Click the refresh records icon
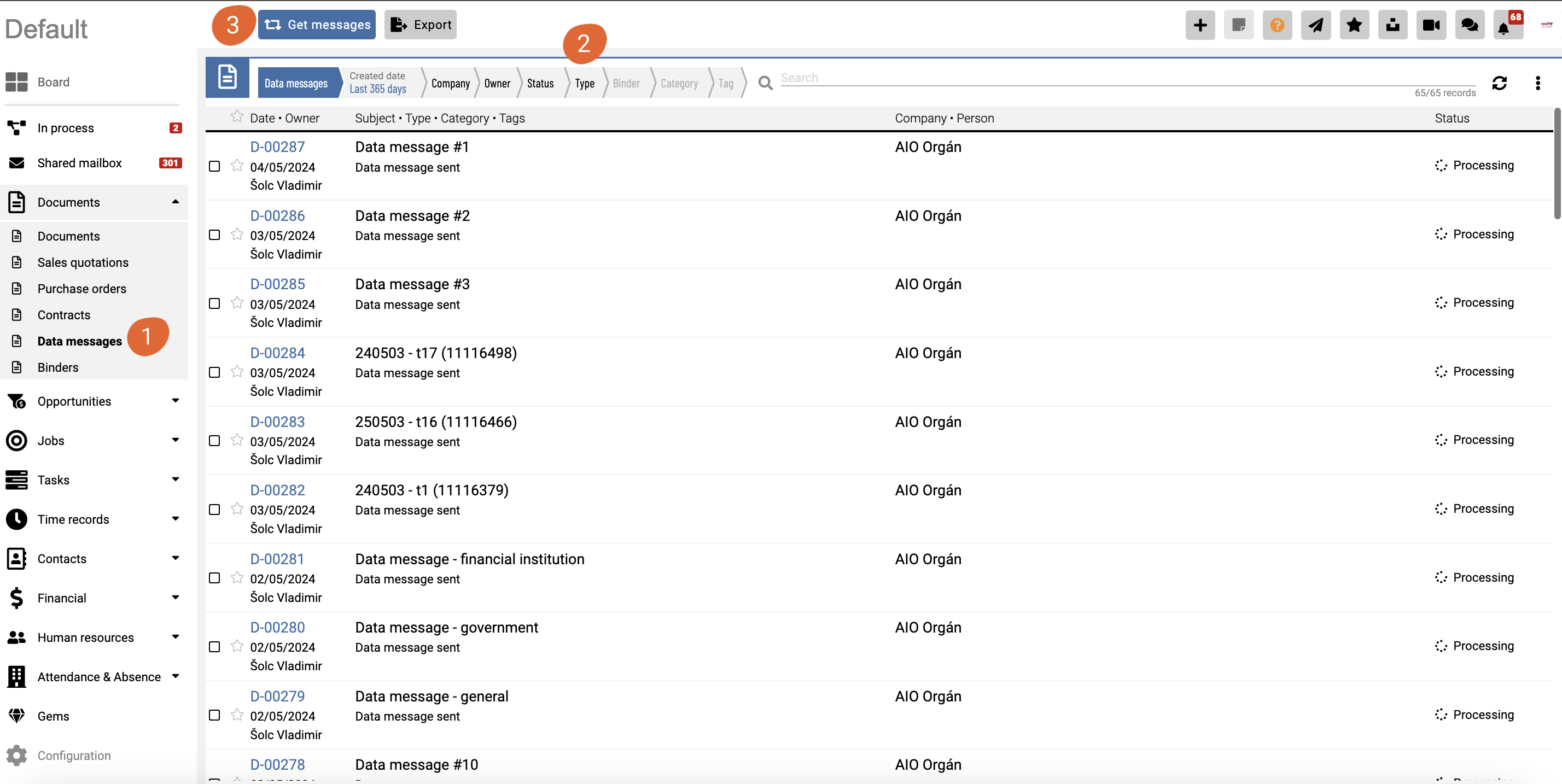This screenshot has height=784, width=1562. [1499, 83]
